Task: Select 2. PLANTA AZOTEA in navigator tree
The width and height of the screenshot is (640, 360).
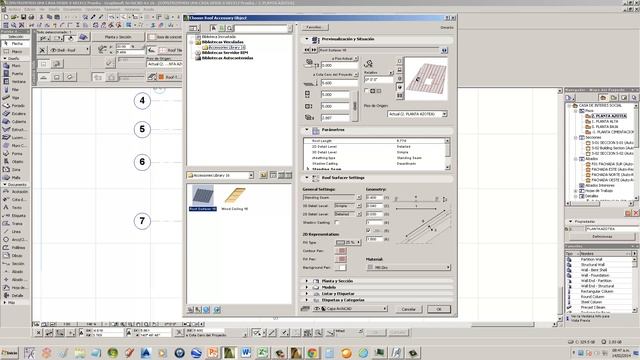Action: point(609,116)
